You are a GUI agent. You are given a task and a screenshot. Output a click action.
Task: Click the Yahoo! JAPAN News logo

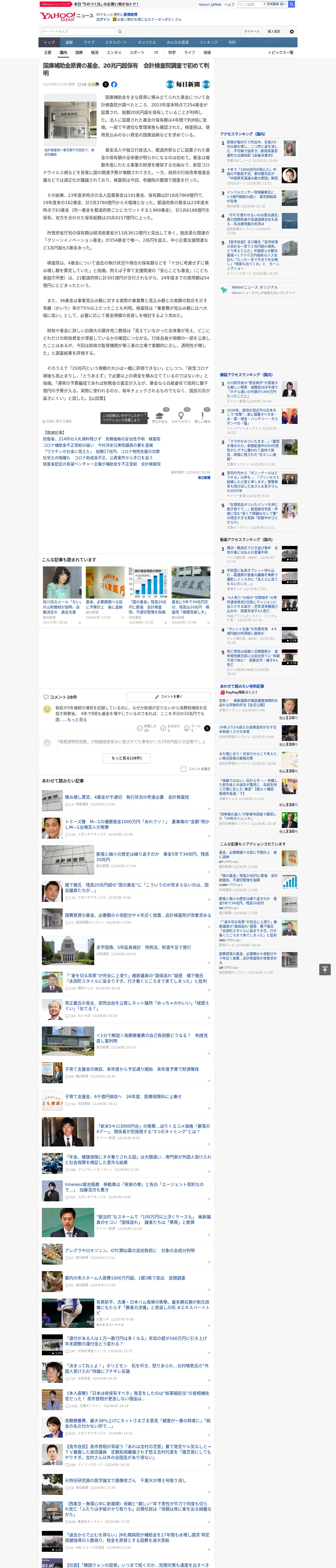(x=66, y=16)
